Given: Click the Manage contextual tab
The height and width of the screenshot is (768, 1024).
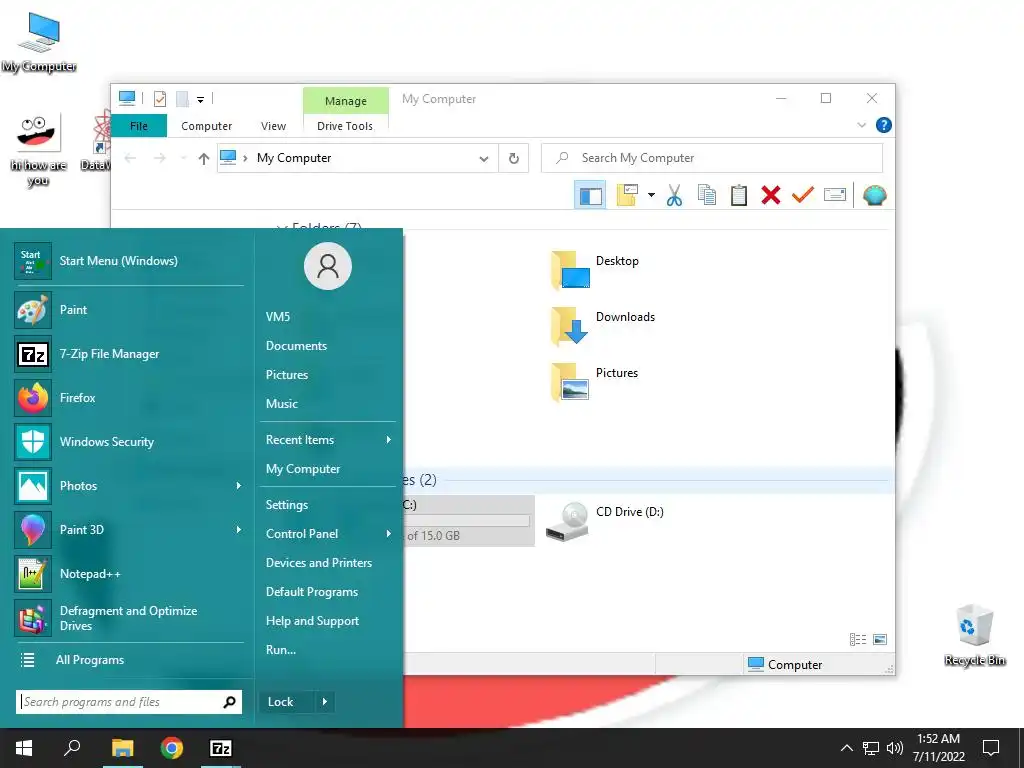Looking at the screenshot, I should pyautogui.click(x=345, y=101).
